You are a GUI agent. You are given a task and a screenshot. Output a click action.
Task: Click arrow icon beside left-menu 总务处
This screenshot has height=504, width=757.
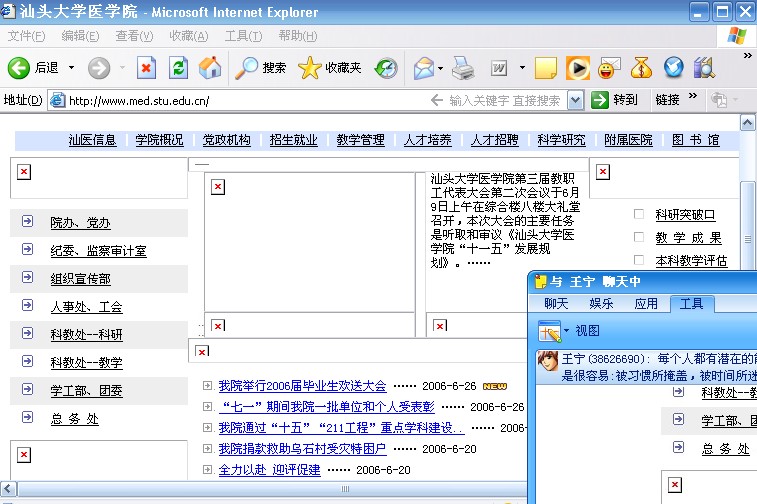[x=28, y=417]
